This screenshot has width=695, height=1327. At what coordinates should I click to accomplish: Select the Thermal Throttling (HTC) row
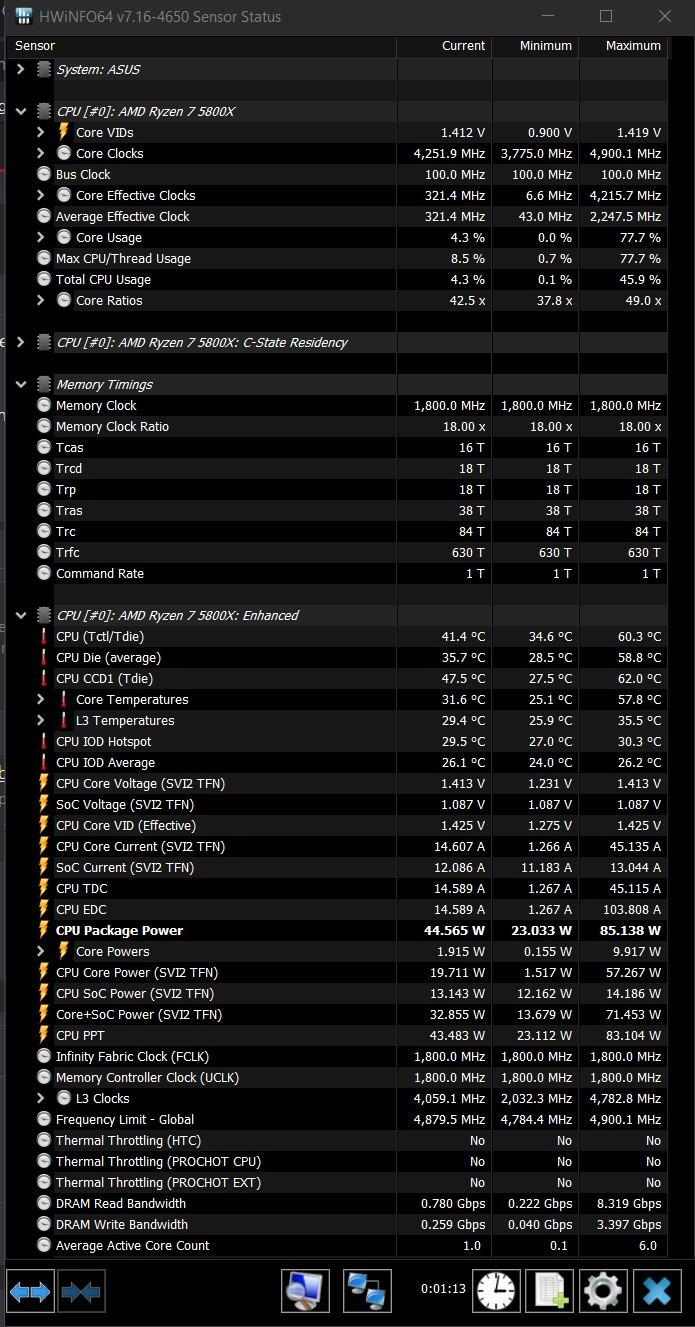(128, 1140)
